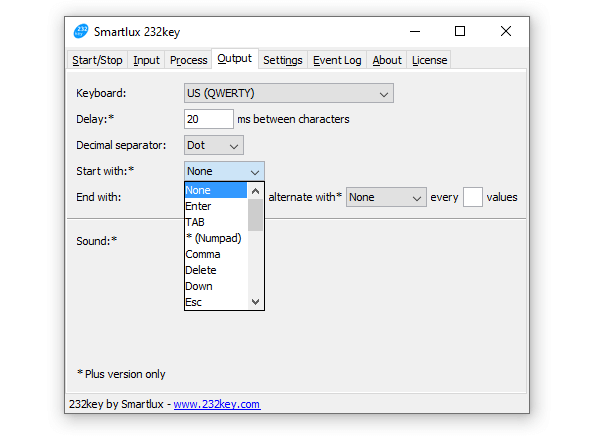Collapse the Start with dropdown

coord(224,172)
